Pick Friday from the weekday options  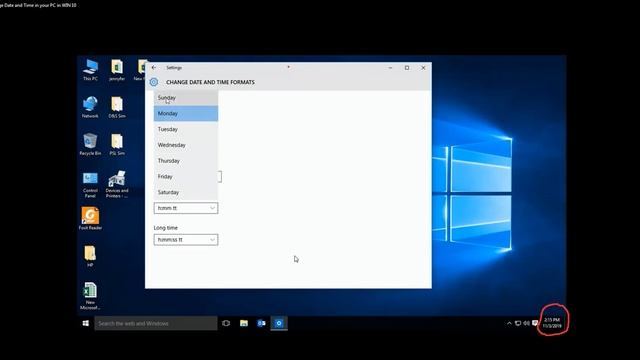pos(186,176)
